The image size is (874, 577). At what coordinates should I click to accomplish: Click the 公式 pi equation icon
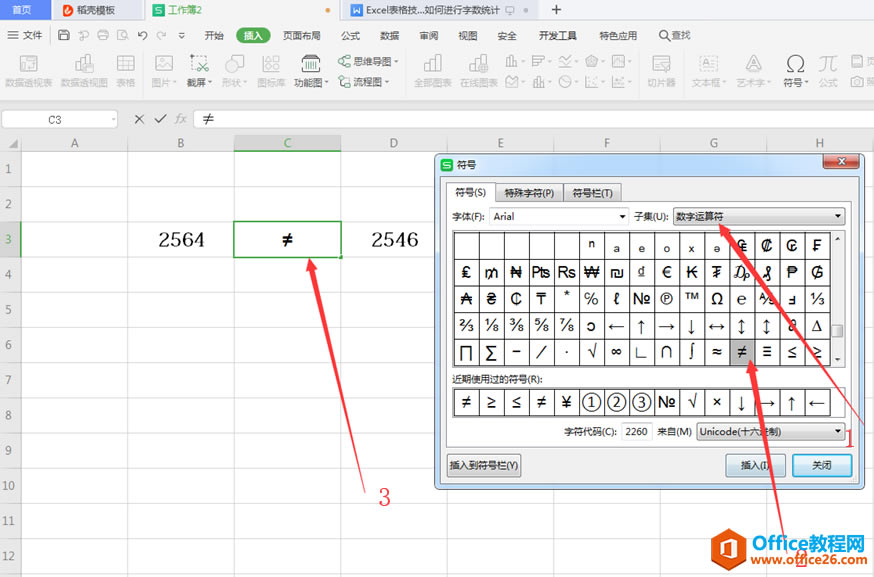[x=828, y=71]
